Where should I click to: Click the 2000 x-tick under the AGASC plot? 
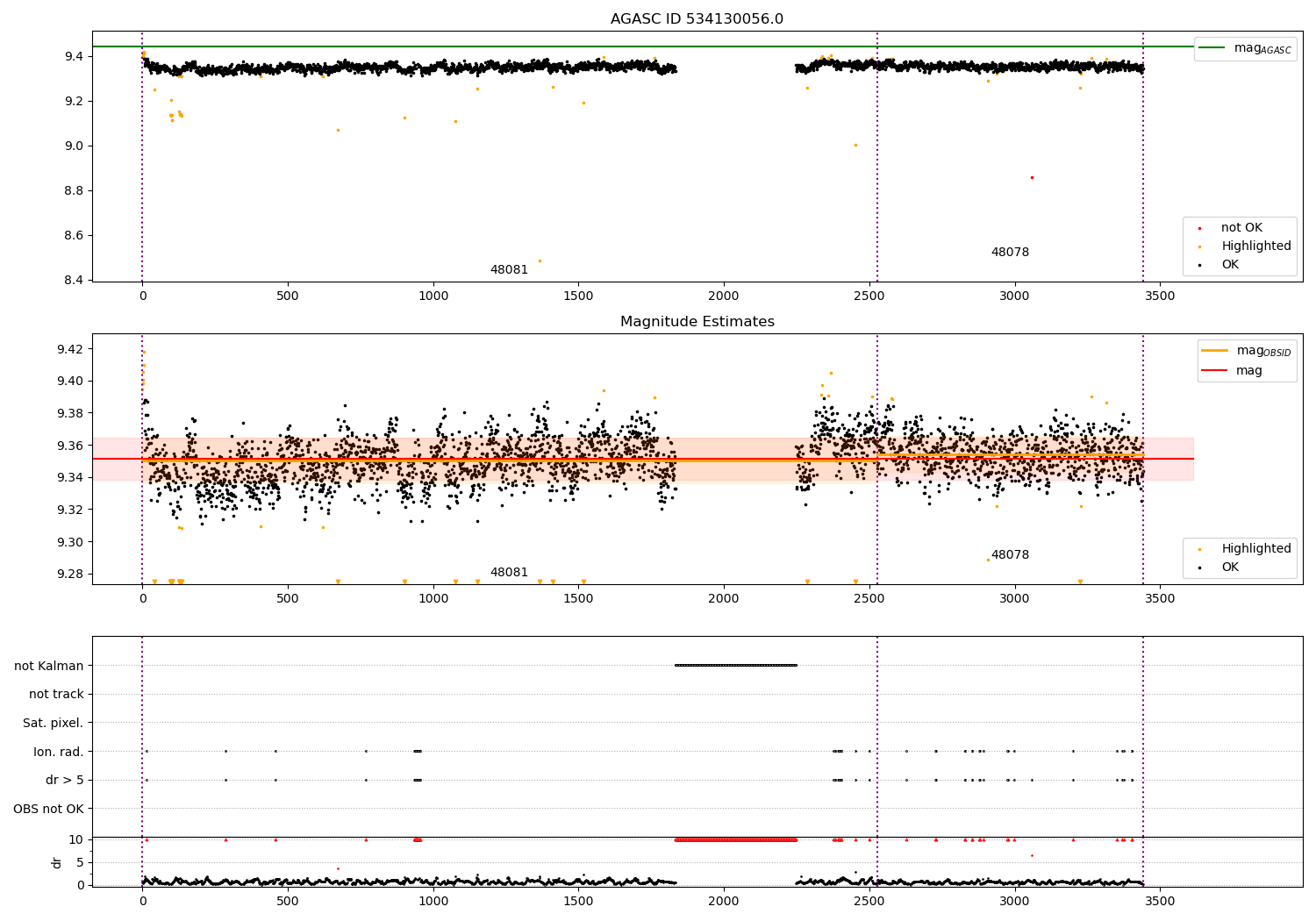(724, 296)
